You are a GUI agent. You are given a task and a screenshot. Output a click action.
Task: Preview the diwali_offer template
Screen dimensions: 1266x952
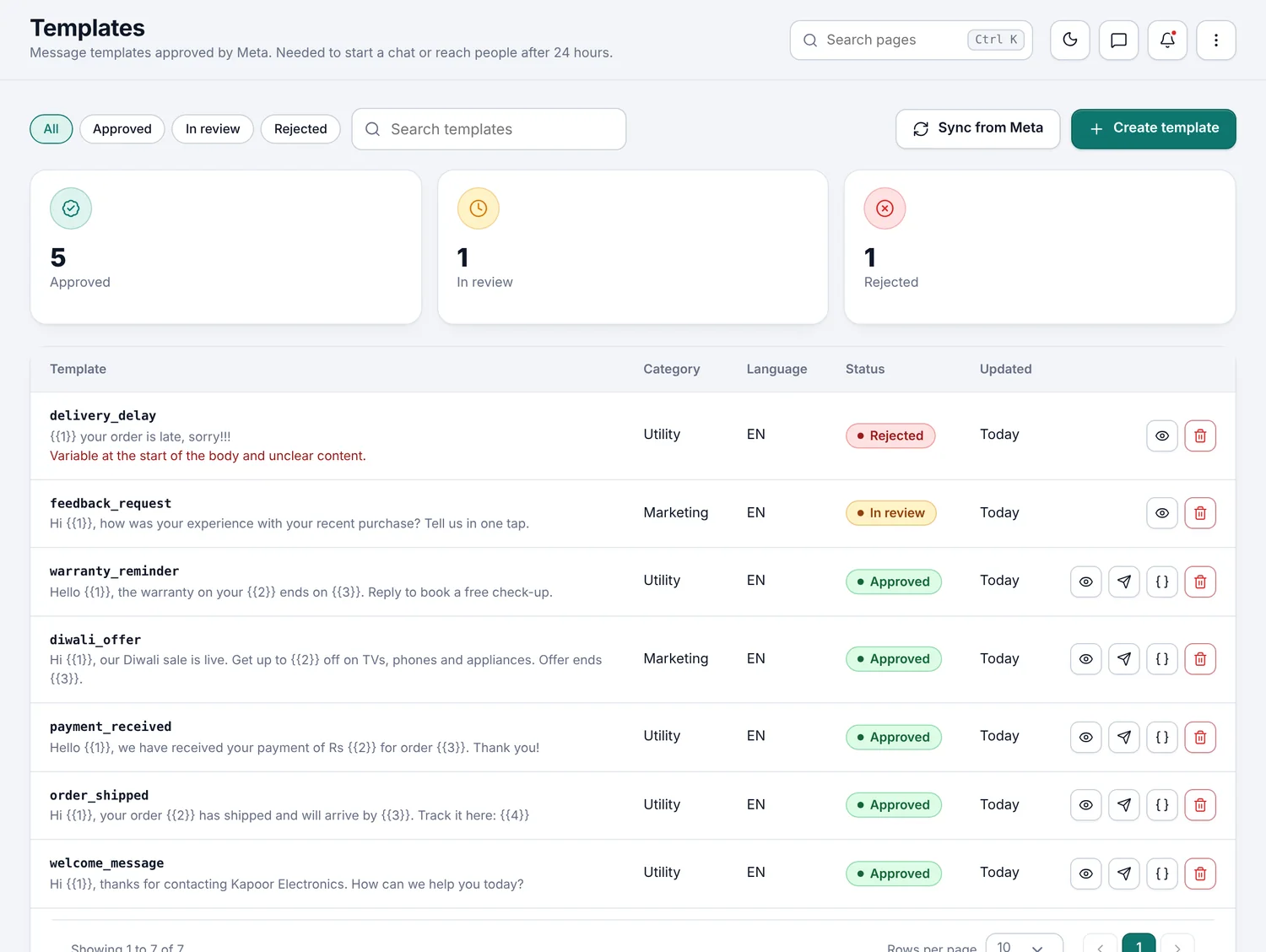pos(1086,659)
